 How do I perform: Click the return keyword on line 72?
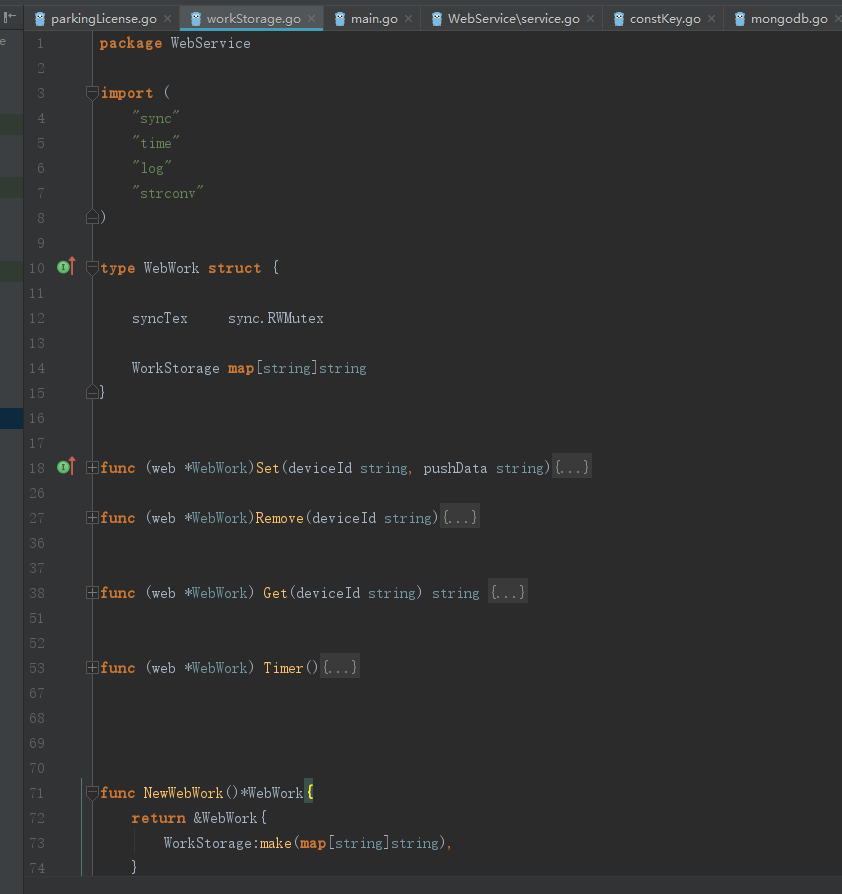[x=158, y=818]
